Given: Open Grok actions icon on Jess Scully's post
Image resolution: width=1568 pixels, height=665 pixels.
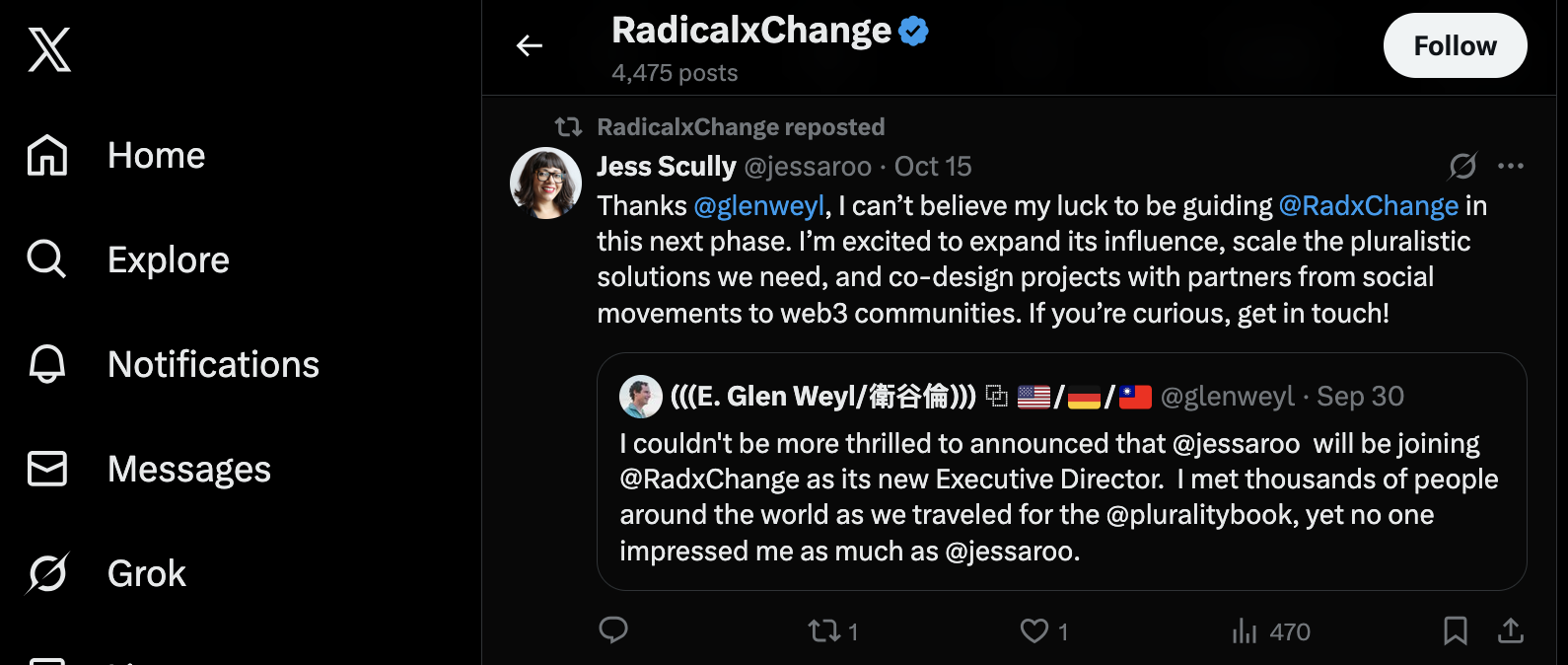Looking at the screenshot, I should point(1462,166).
